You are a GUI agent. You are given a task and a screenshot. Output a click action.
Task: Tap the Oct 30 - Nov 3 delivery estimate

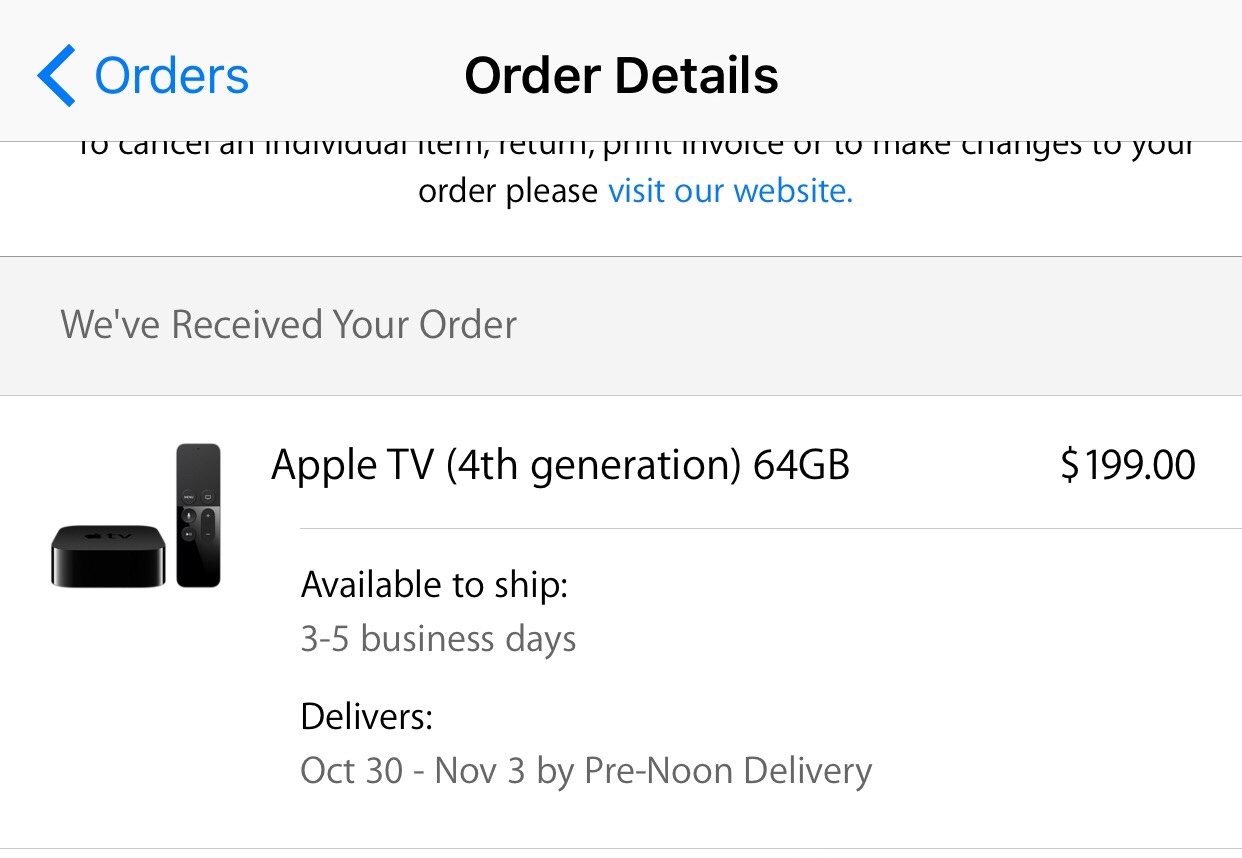coord(412,770)
